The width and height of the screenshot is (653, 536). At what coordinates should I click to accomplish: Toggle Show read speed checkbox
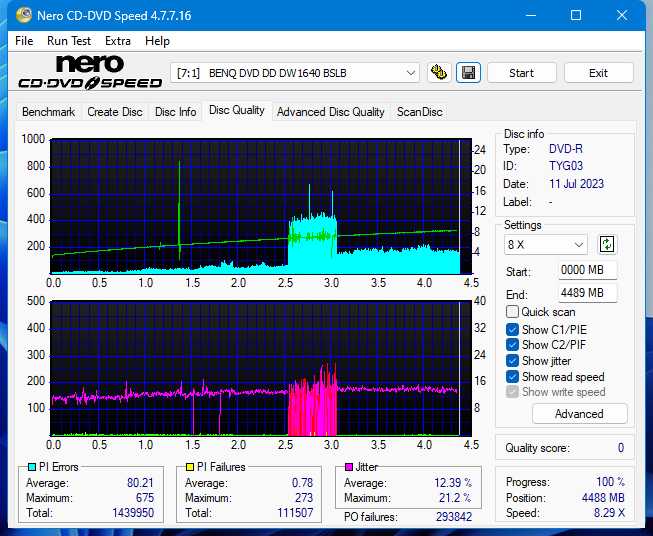pyautogui.click(x=512, y=376)
